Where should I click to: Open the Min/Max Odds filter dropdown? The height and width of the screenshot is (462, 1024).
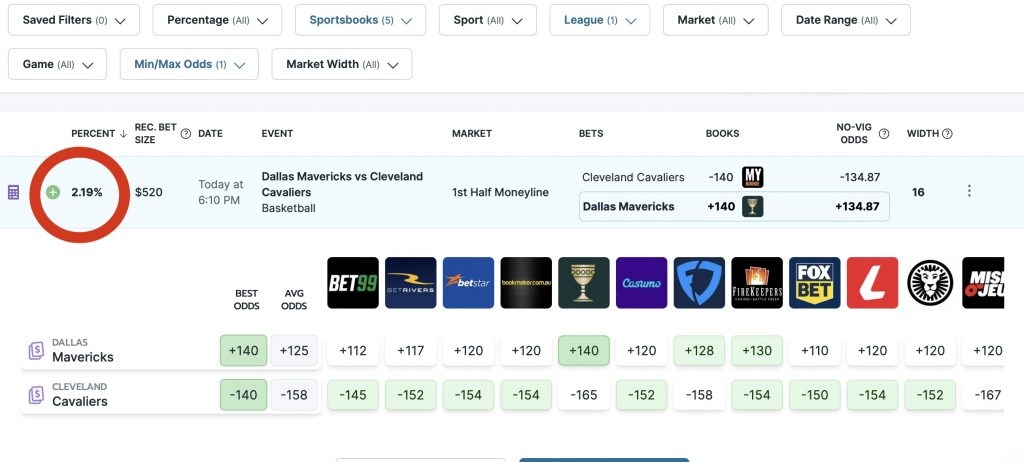coord(188,64)
